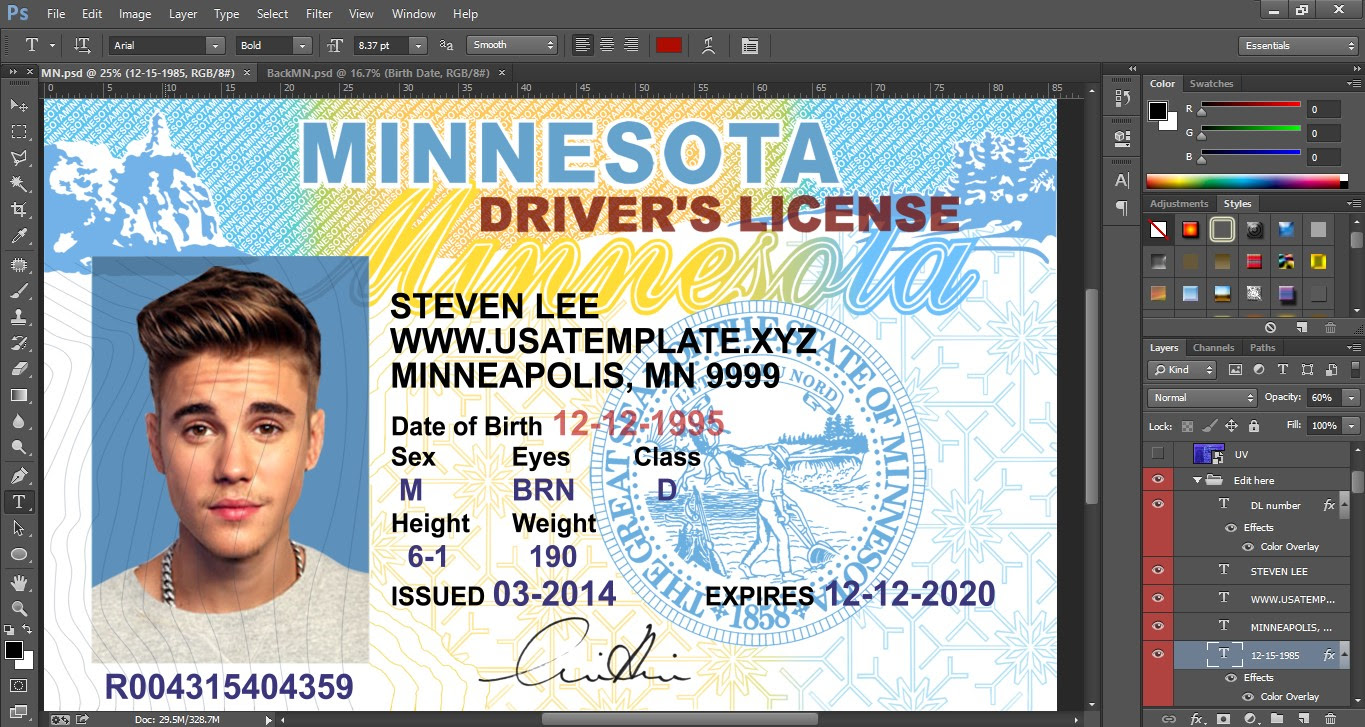Viewport: 1365px width, 727px height.
Task: Open the layer Kind filter dropdown
Action: point(1183,370)
